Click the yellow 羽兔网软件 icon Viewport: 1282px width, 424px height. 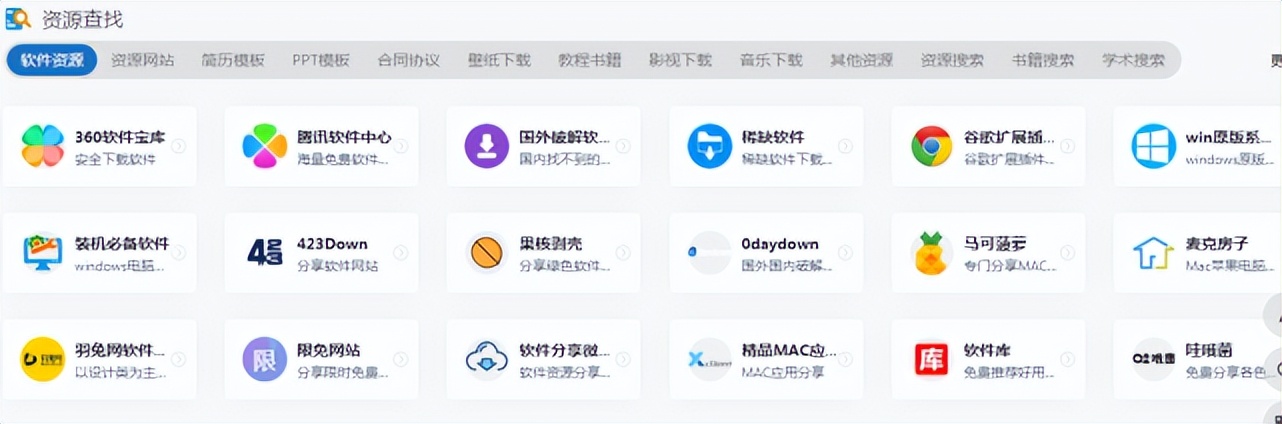click(x=42, y=359)
